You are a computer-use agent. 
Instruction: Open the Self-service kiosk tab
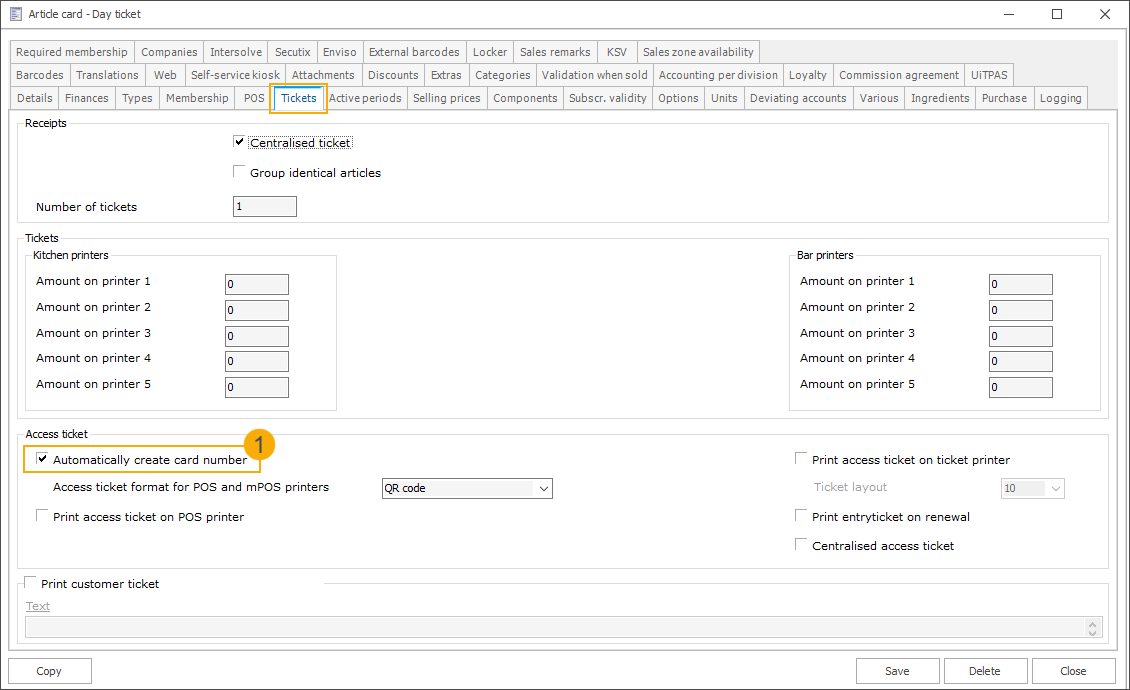235,75
